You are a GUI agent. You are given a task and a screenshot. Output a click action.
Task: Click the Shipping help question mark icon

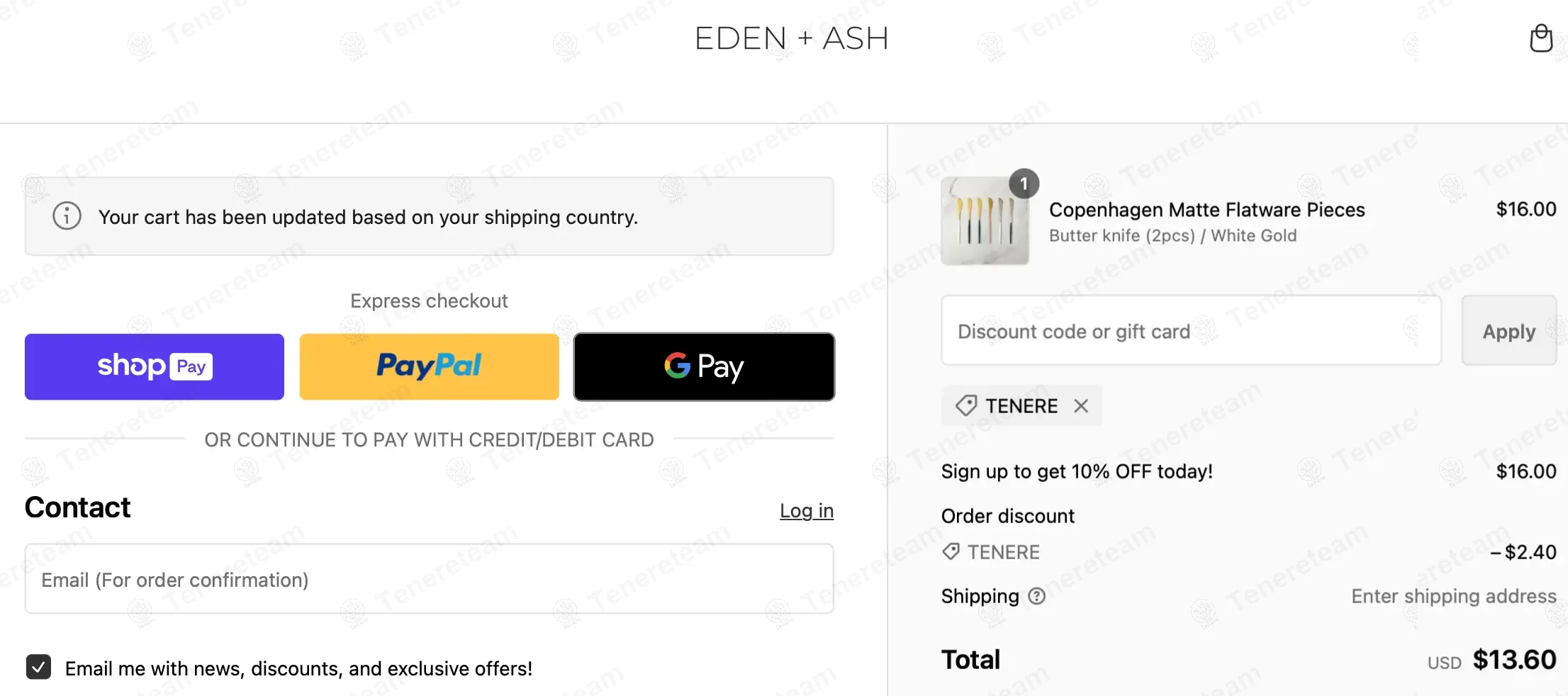tap(1036, 596)
